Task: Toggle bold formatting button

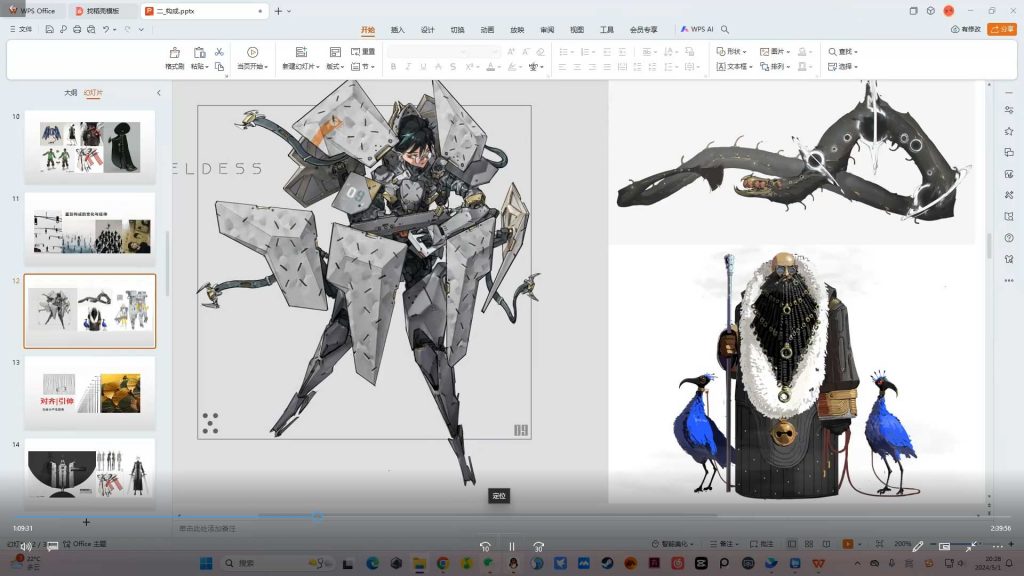Action: point(393,67)
